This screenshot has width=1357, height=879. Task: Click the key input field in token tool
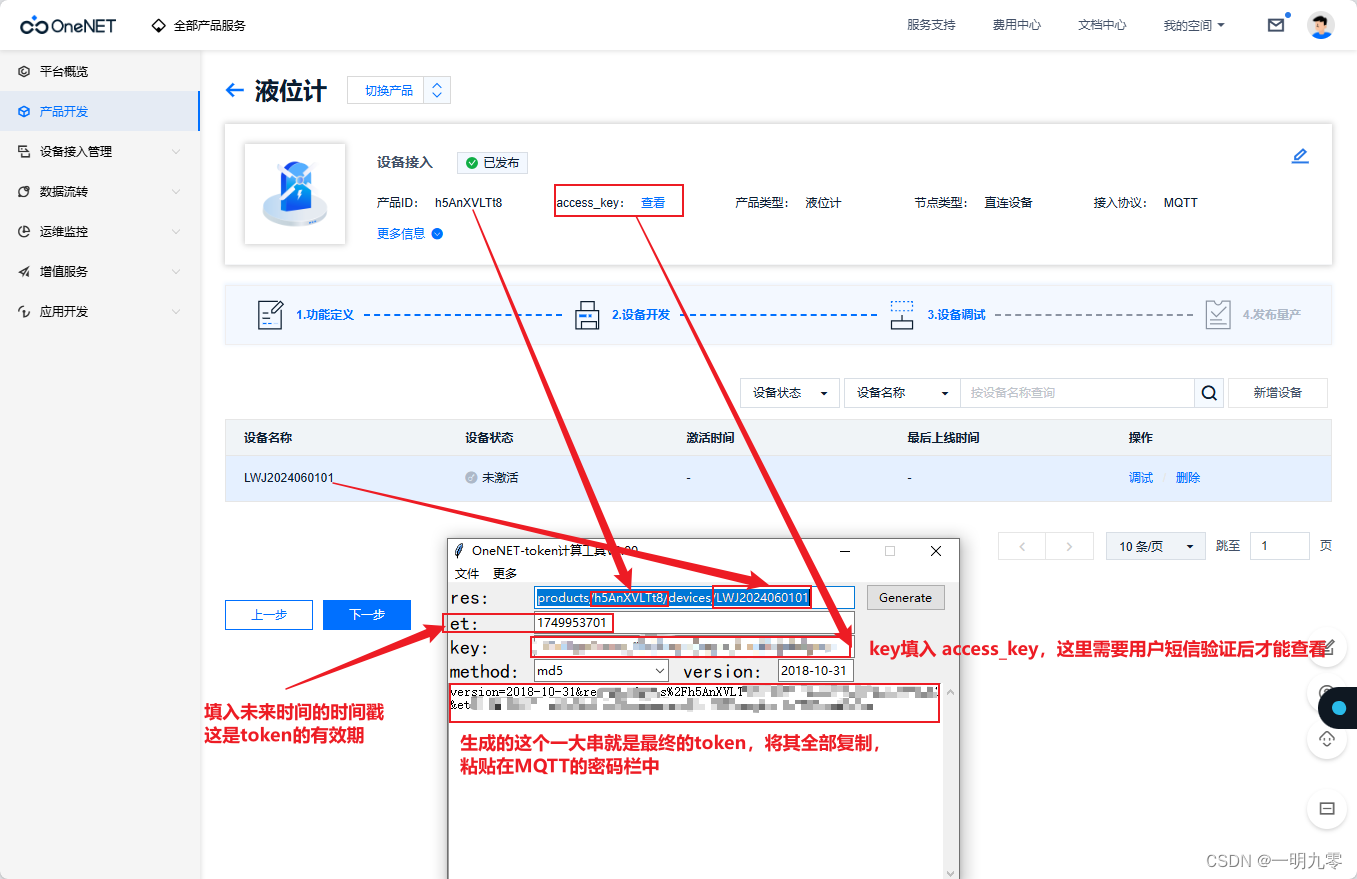coord(695,647)
